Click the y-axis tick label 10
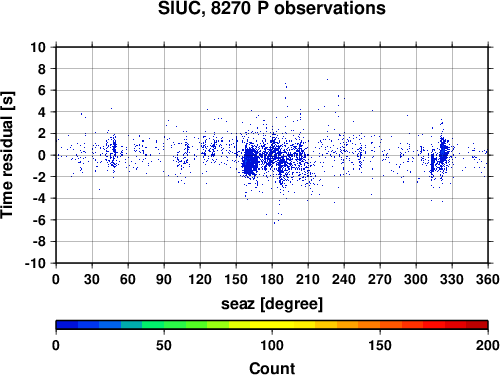The width and height of the screenshot is (500, 375). (38, 47)
